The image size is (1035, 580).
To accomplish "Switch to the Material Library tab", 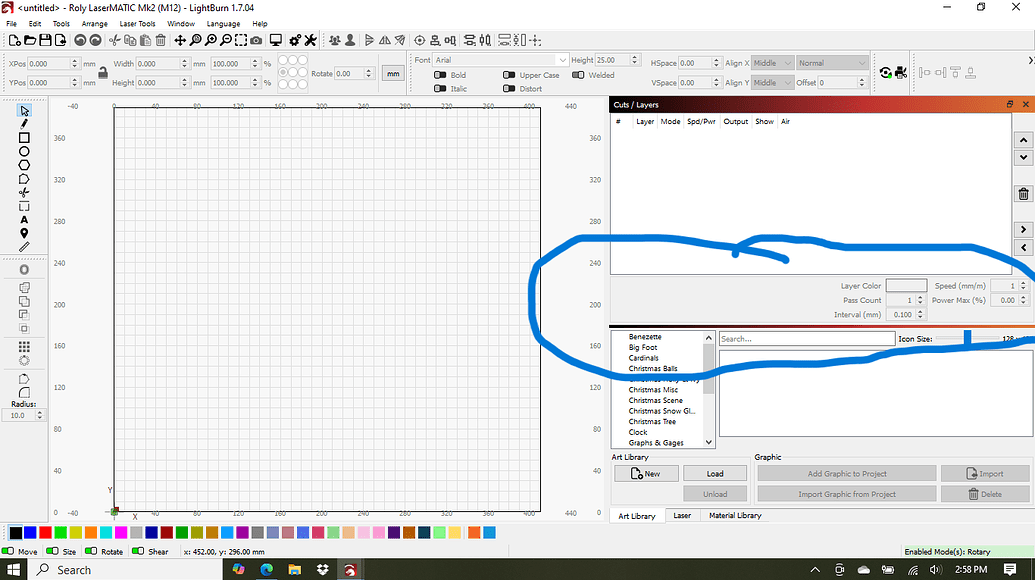I will pos(735,515).
